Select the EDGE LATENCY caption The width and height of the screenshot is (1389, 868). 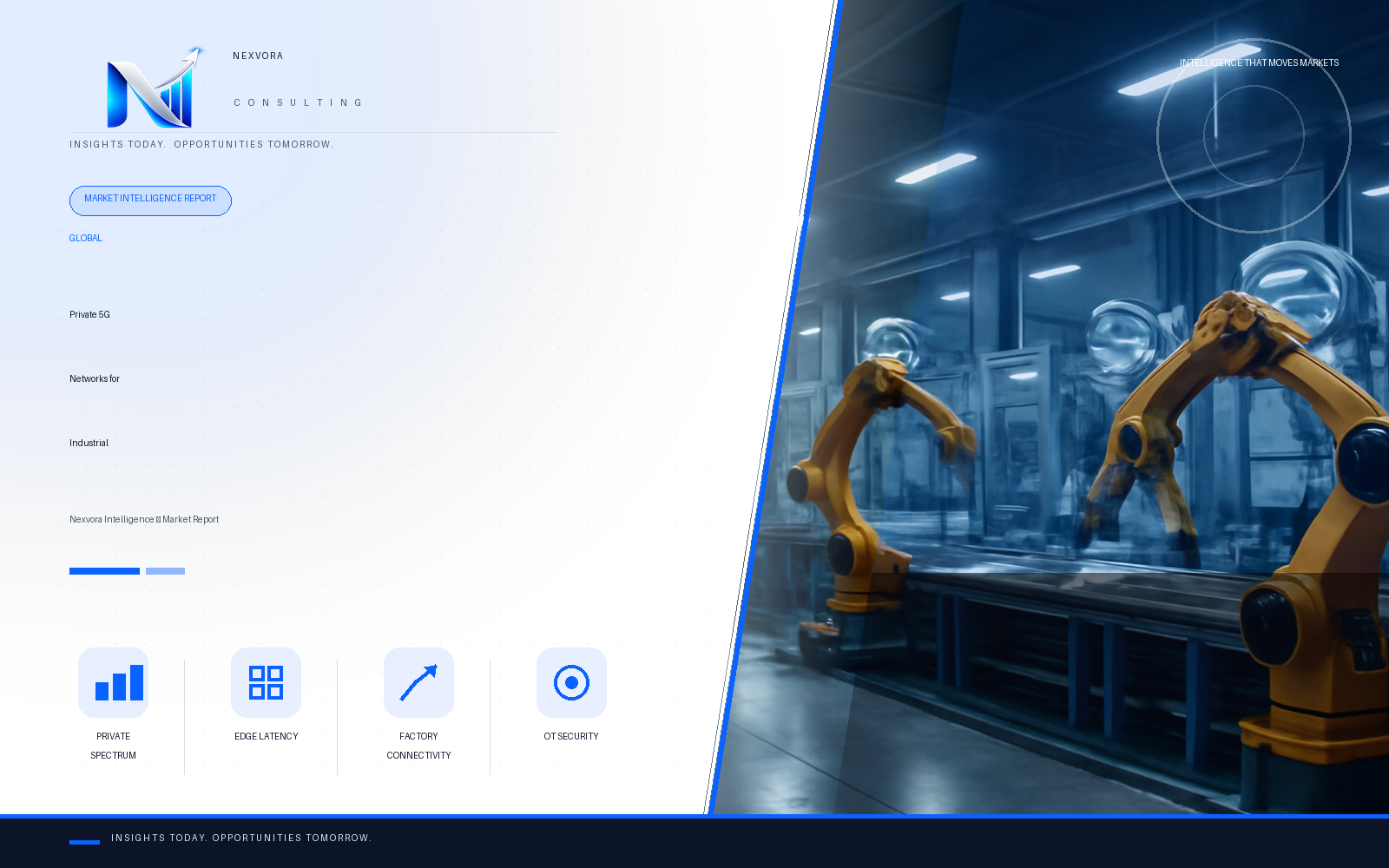point(266,736)
